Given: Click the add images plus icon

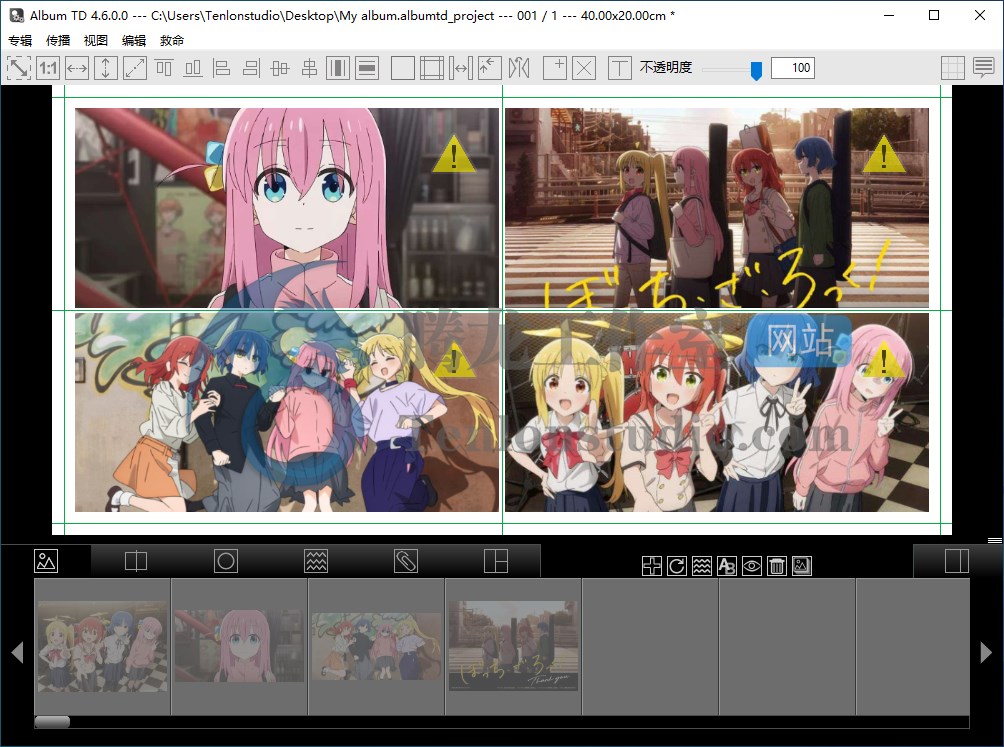Looking at the screenshot, I should pos(652,566).
